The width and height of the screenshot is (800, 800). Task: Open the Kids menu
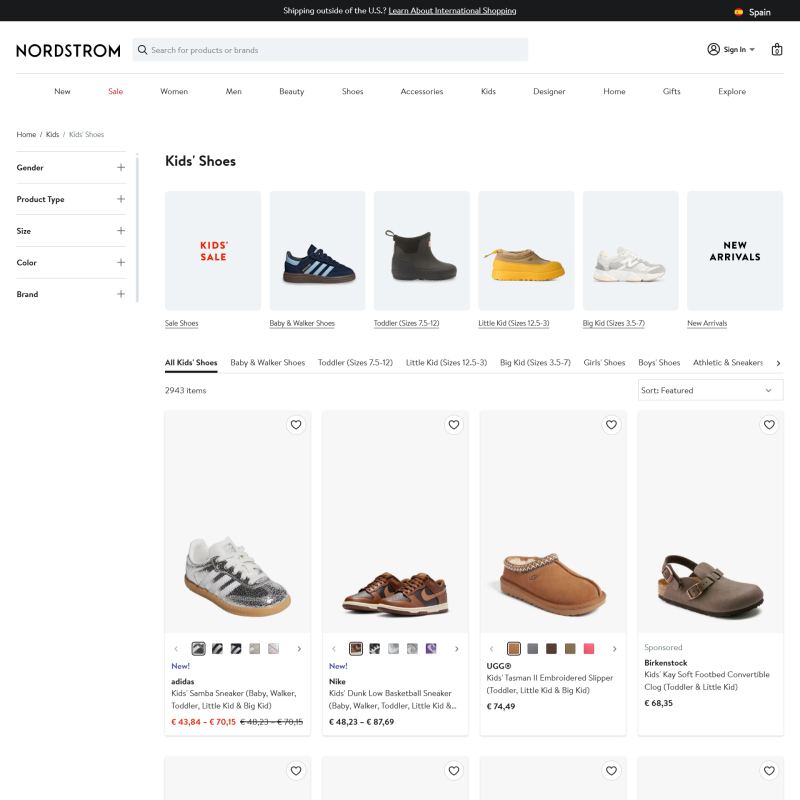488,91
